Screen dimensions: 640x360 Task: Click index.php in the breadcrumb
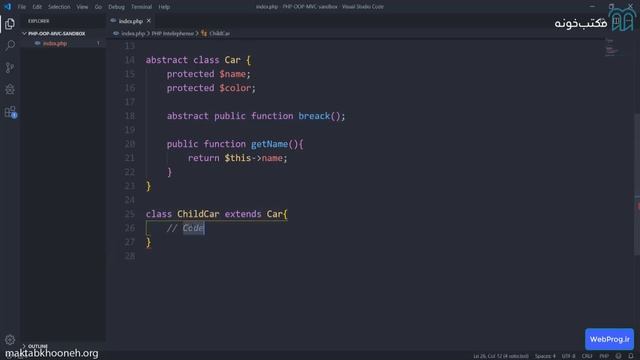(x=133, y=33)
